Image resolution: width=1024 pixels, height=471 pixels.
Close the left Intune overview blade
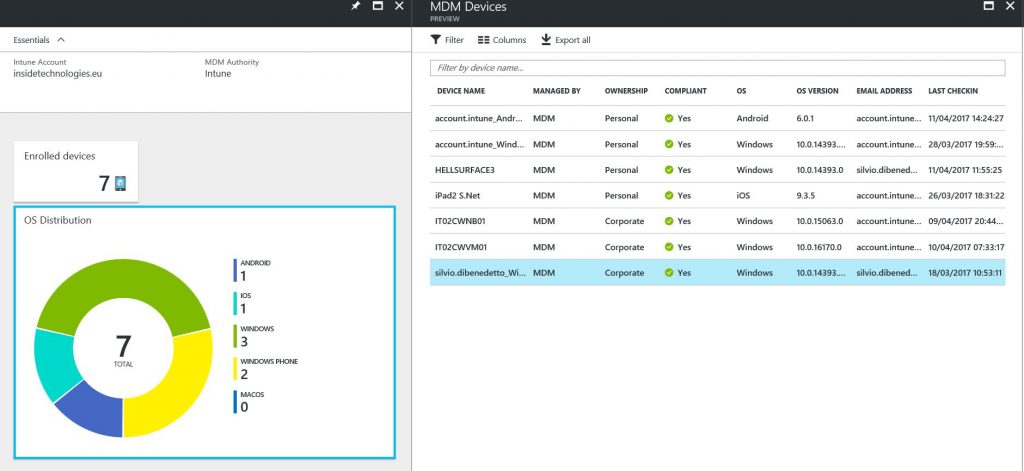pos(399,6)
